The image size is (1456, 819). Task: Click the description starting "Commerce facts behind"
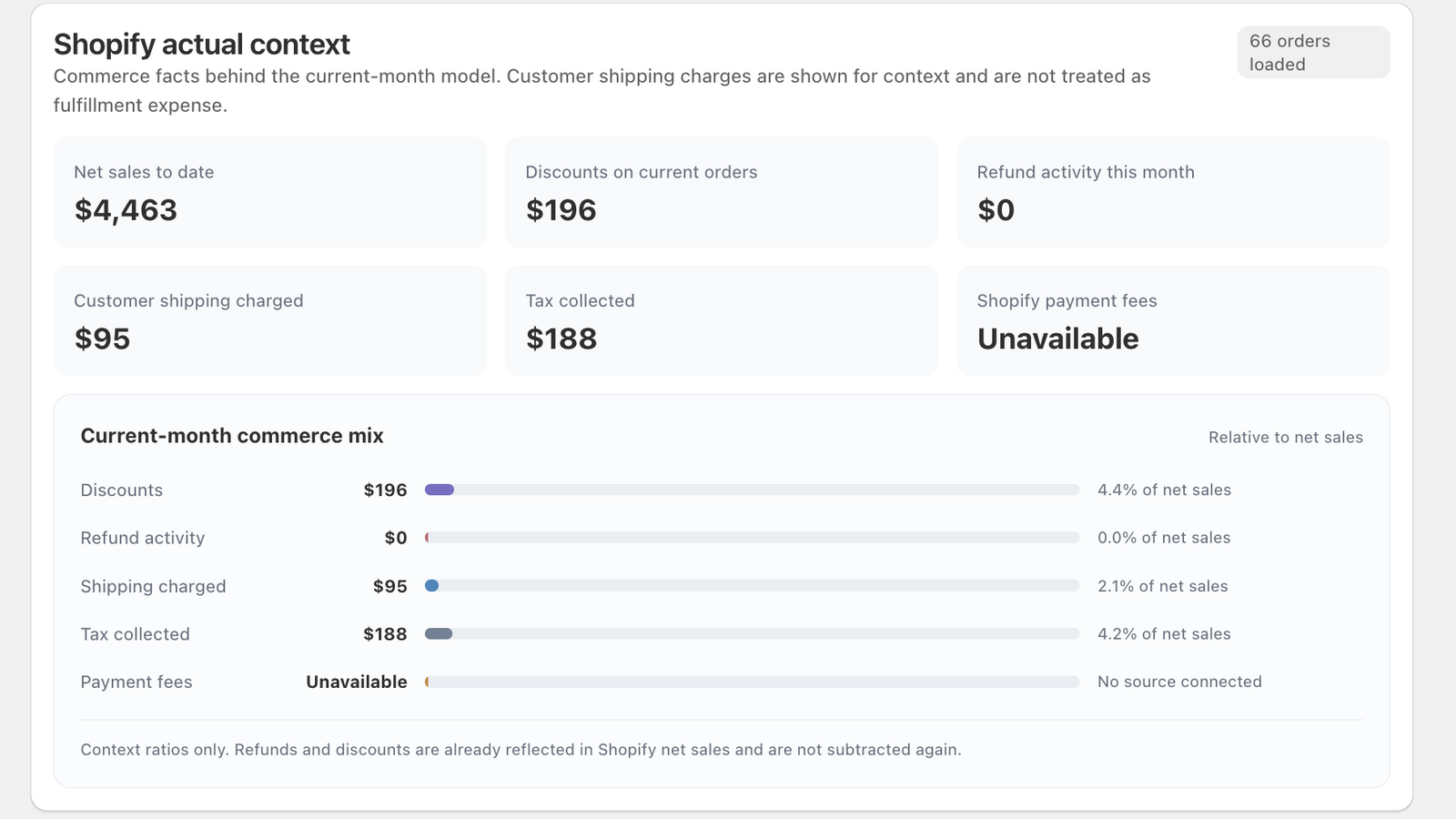602,90
